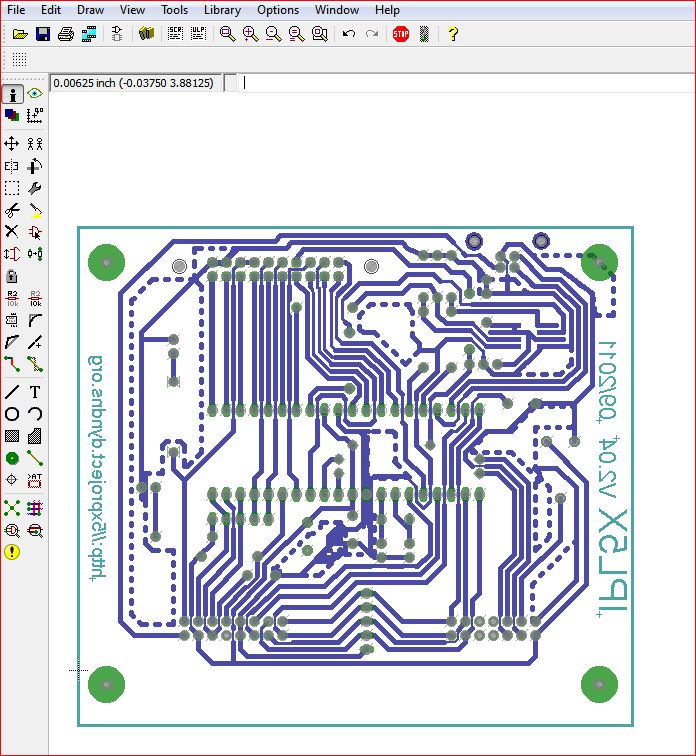Toggle the Show eye tool
The height and width of the screenshot is (756, 696).
click(x=35, y=93)
